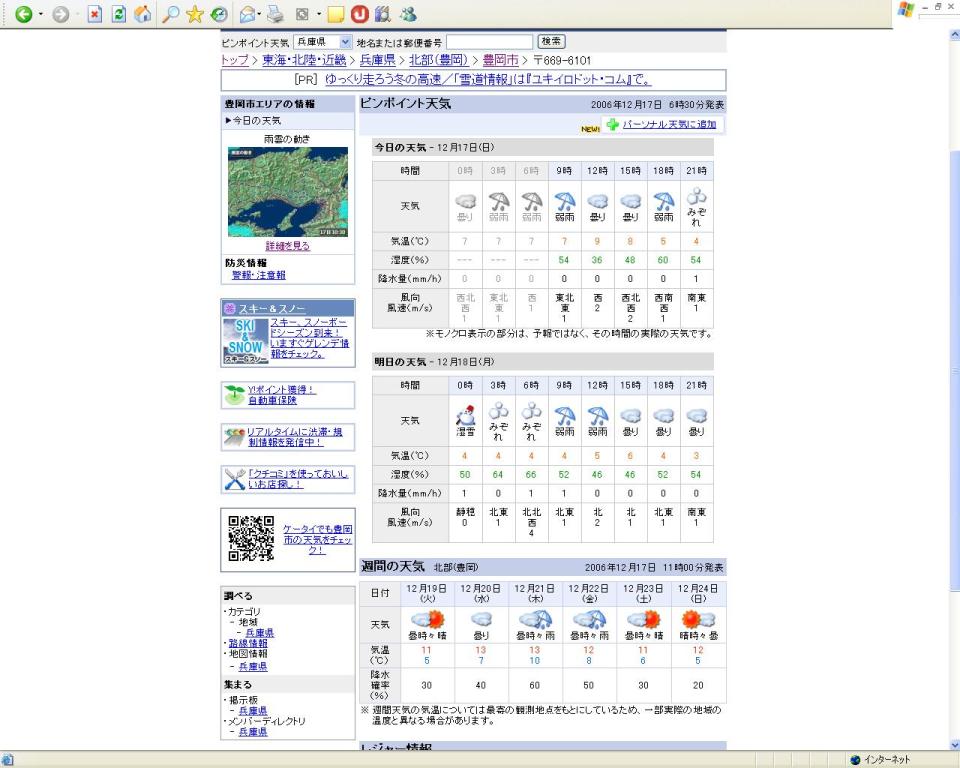
Task: Open ケータイでも豊岡市の天気をチェック link
Action: [317, 540]
